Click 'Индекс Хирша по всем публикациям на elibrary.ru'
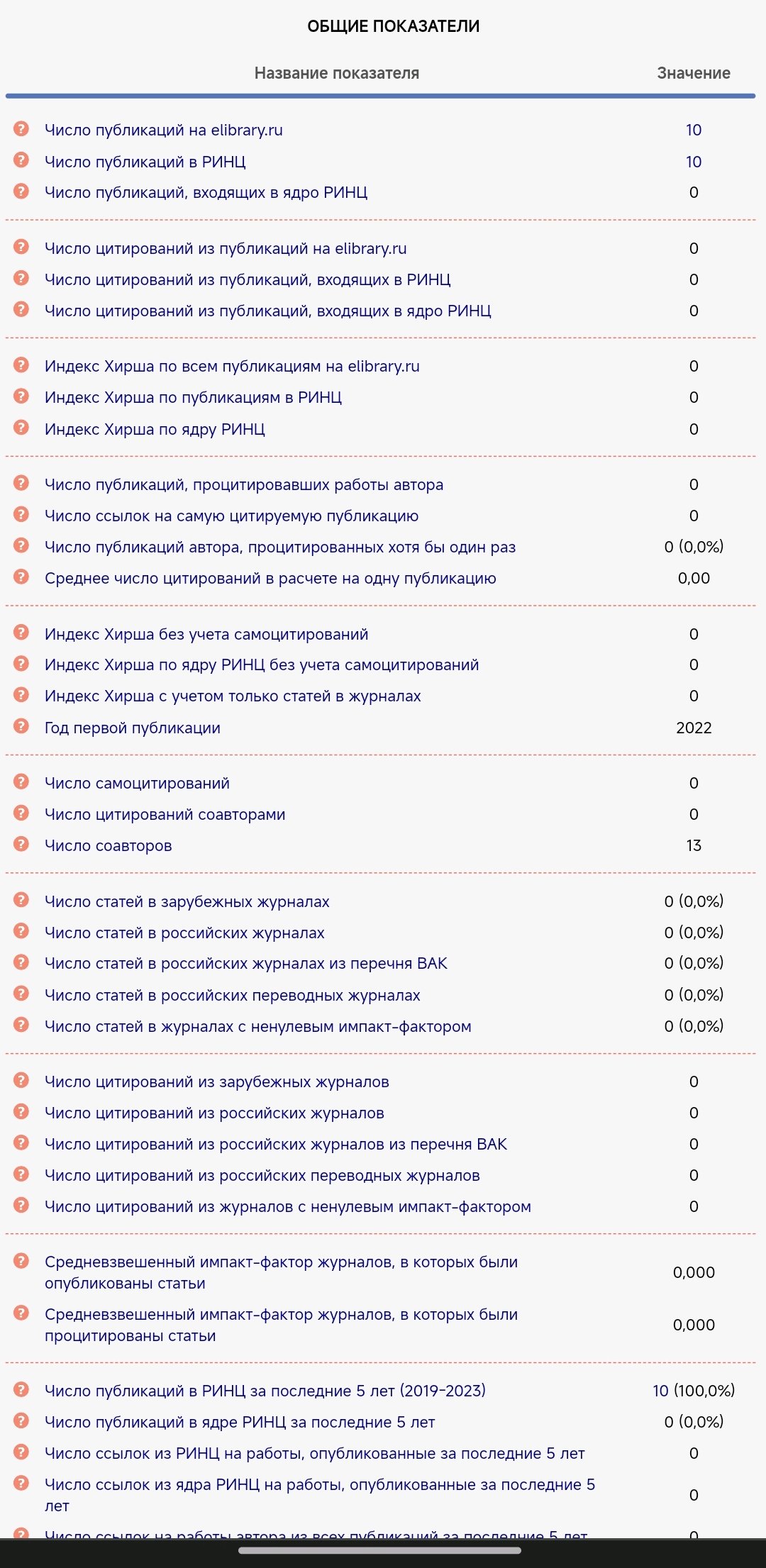This screenshot has width=766, height=1568. (232, 366)
